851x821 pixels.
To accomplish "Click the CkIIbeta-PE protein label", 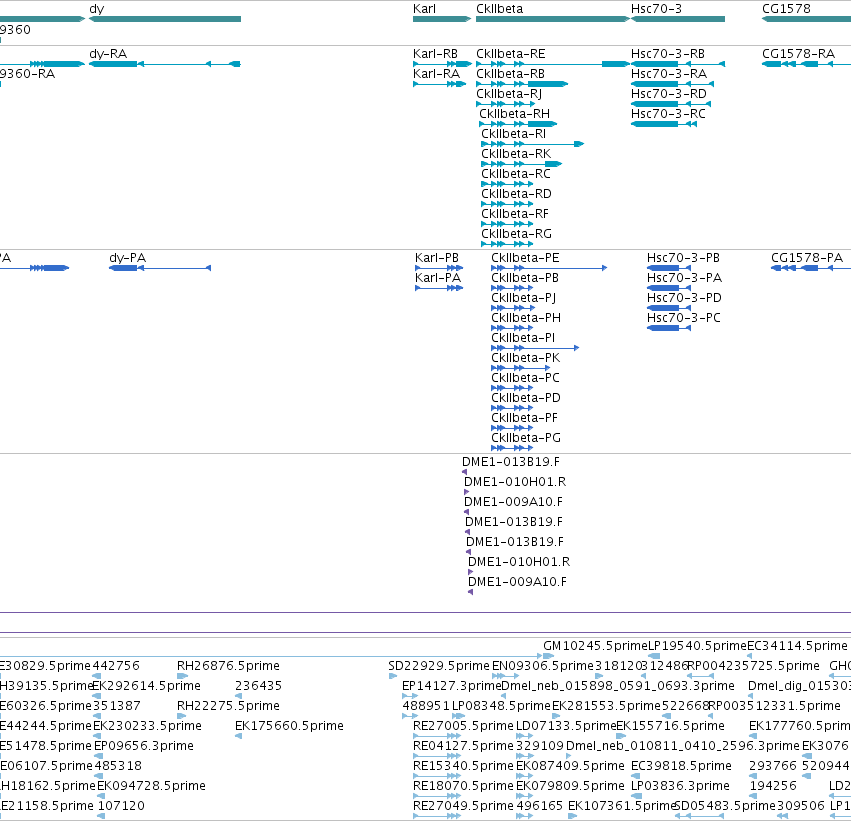I will [x=525, y=258].
